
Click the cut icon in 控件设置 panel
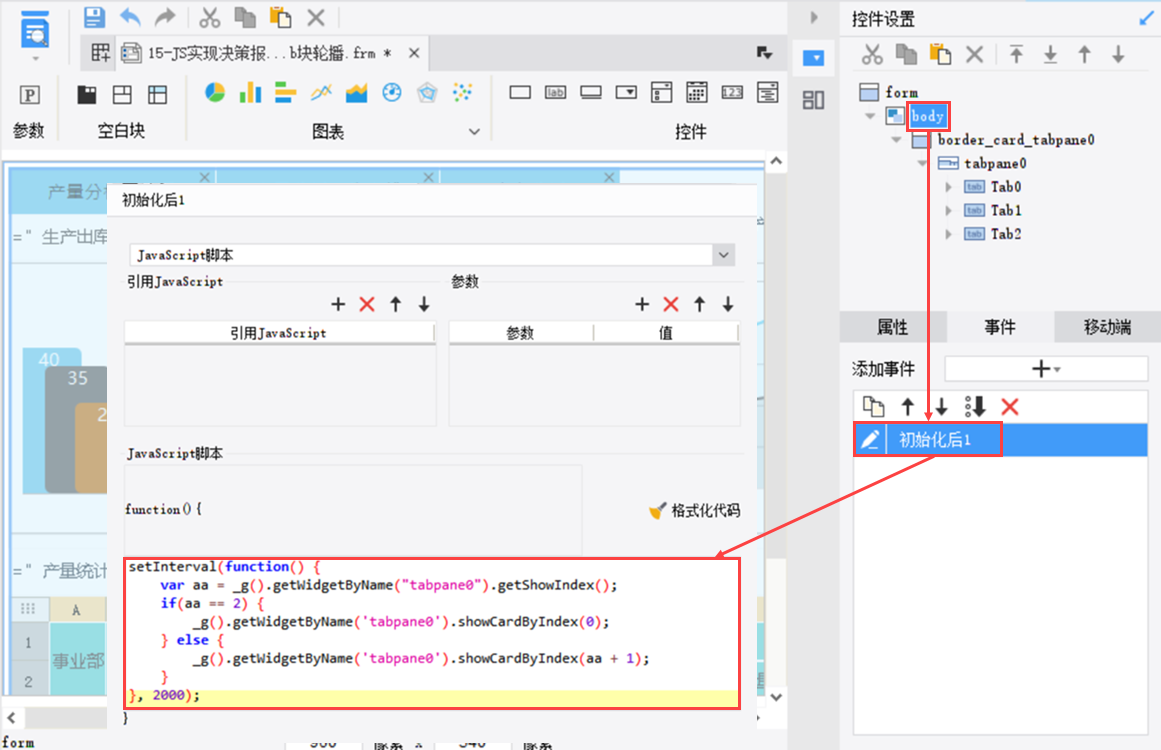point(872,54)
